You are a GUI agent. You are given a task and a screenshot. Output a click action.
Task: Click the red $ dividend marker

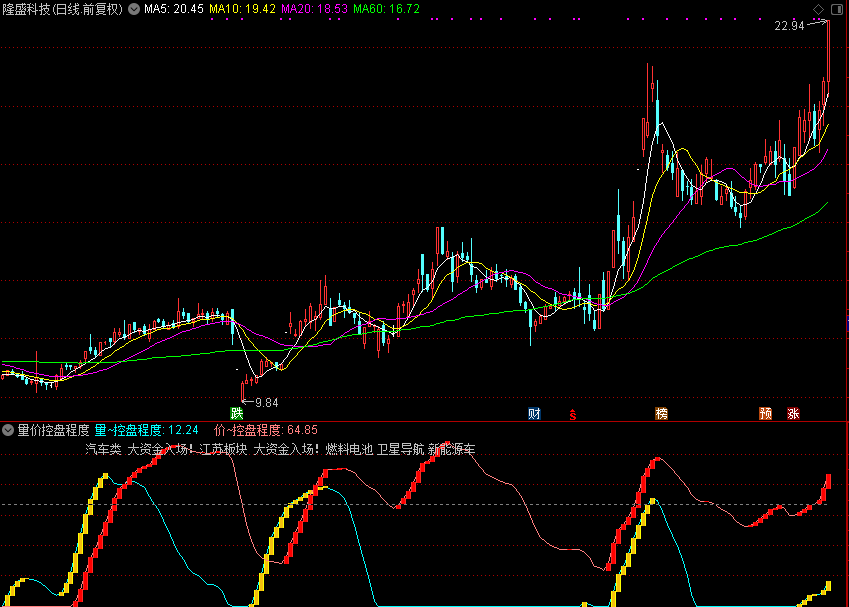[573, 414]
